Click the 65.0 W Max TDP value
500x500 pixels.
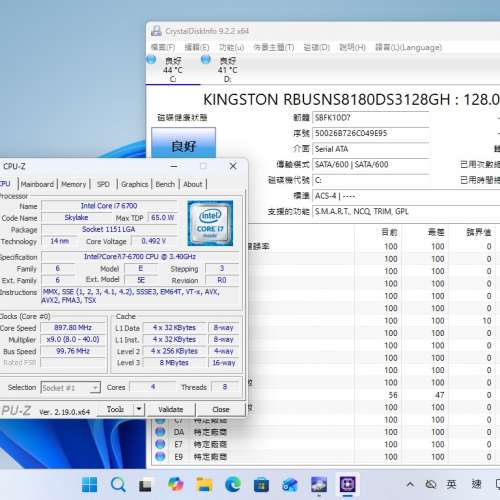point(163,218)
